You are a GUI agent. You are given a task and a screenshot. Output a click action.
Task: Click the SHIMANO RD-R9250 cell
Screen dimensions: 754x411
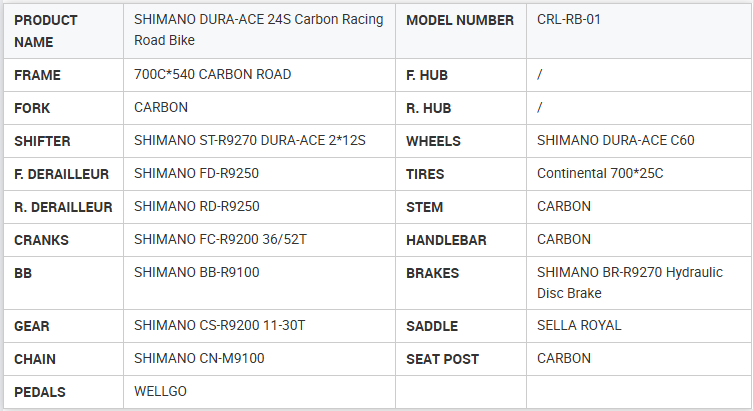196,207
